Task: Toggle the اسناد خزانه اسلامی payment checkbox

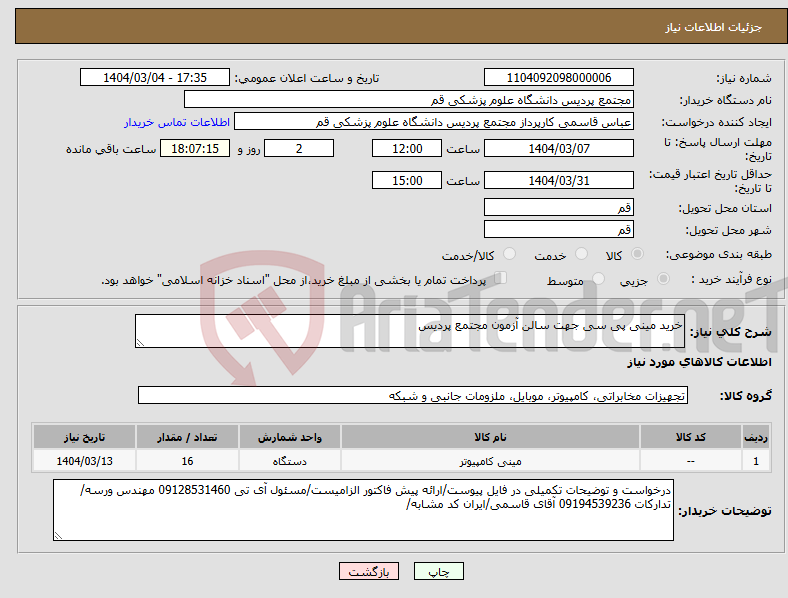Action: pyautogui.click(x=501, y=278)
